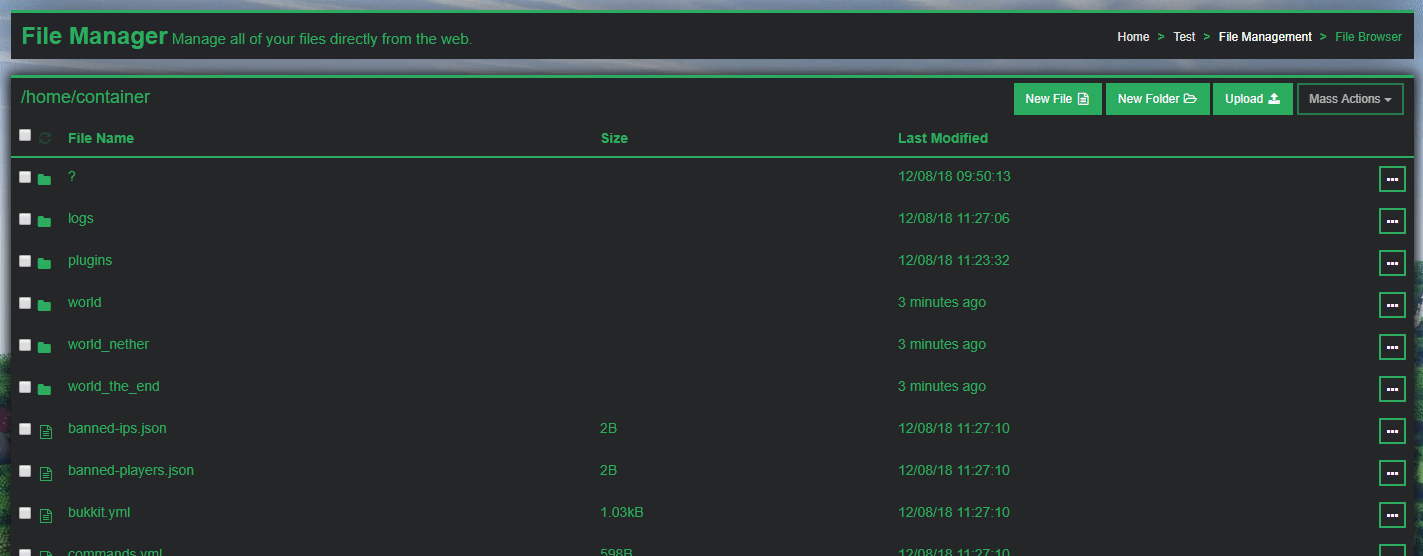
Task: Expand the options menu for bukkit.yml
Action: tap(1391, 515)
